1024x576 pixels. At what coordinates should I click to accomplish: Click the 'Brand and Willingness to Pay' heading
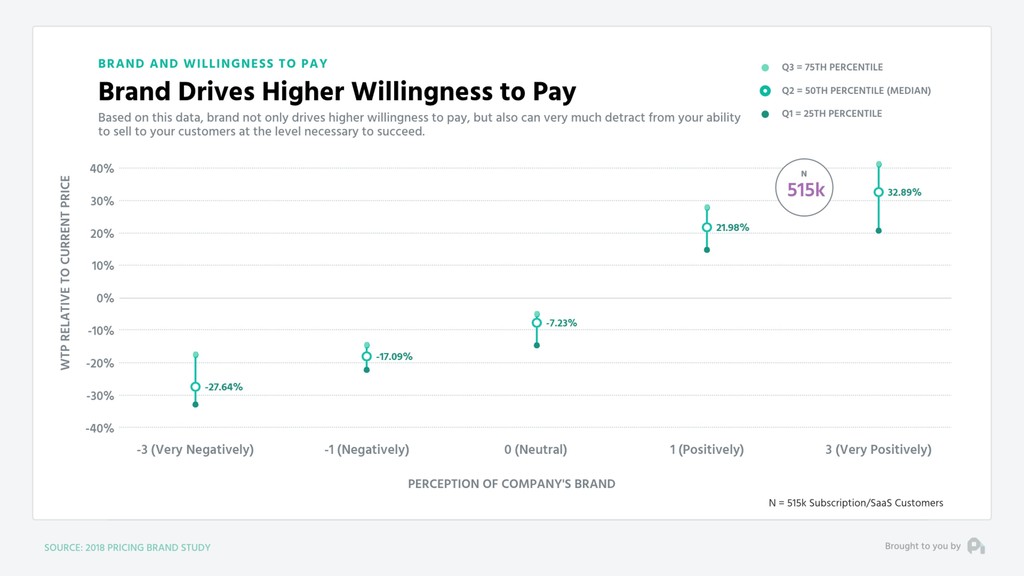point(213,63)
